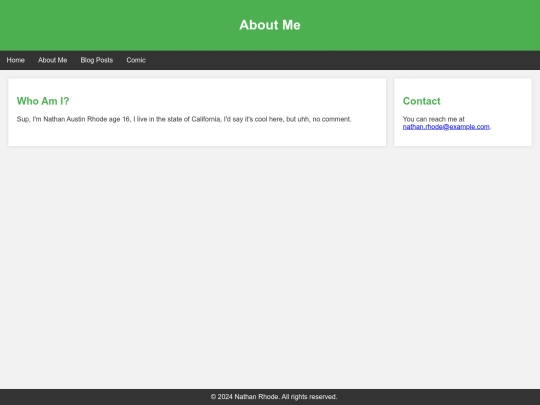Go to the About Me nav link
The width and height of the screenshot is (540, 405).
point(52,60)
